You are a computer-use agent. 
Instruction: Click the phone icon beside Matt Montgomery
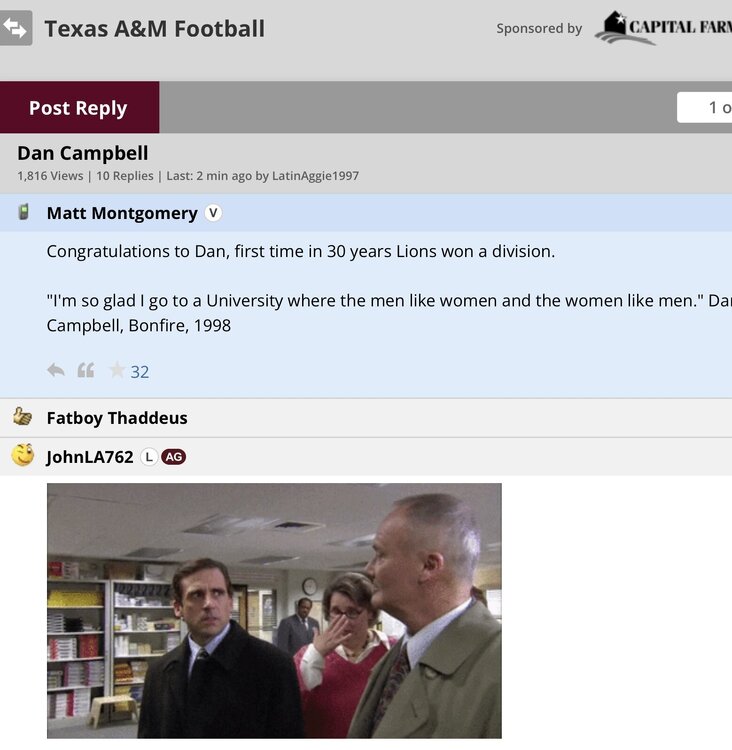click(x=23, y=212)
